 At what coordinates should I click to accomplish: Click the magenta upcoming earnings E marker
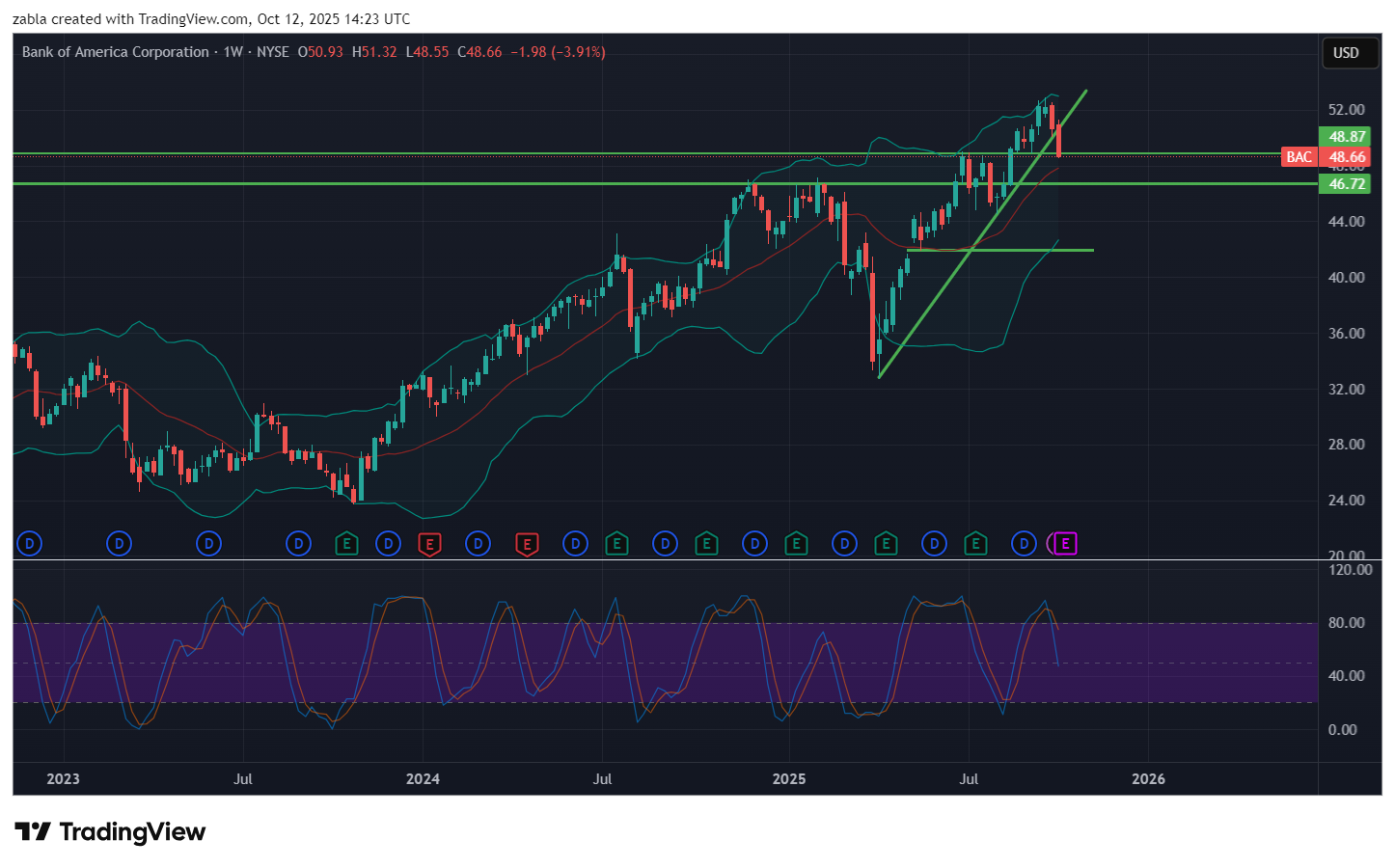(x=1065, y=544)
